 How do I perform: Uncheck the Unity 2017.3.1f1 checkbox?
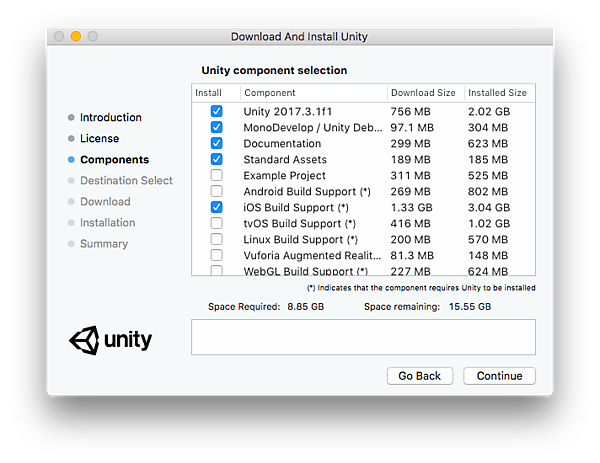(x=216, y=111)
